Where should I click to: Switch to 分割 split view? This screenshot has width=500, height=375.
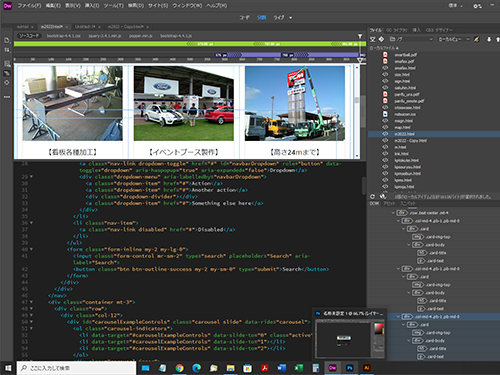click(261, 18)
